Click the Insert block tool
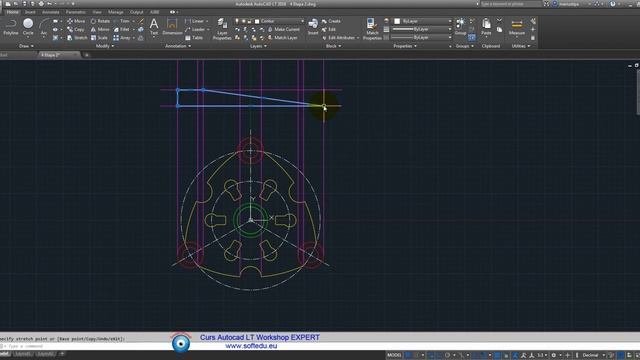640x360 pixels. (x=313, y=27)
